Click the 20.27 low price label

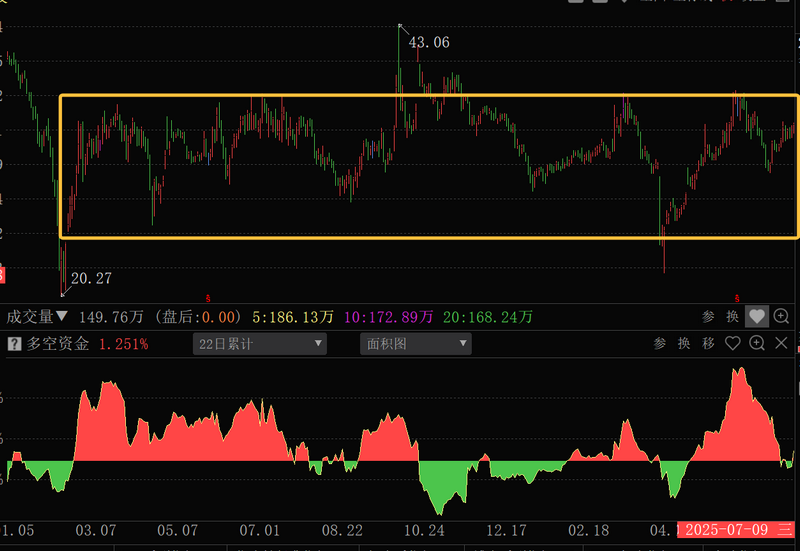pyautogui.click(x=91, y=279)
